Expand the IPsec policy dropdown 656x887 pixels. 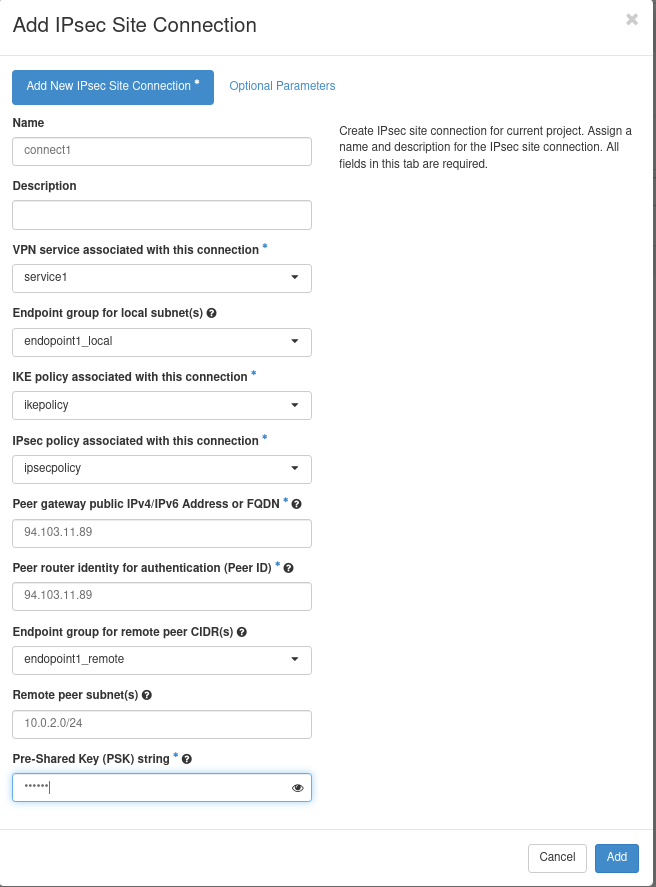click(x=162, y=469)
